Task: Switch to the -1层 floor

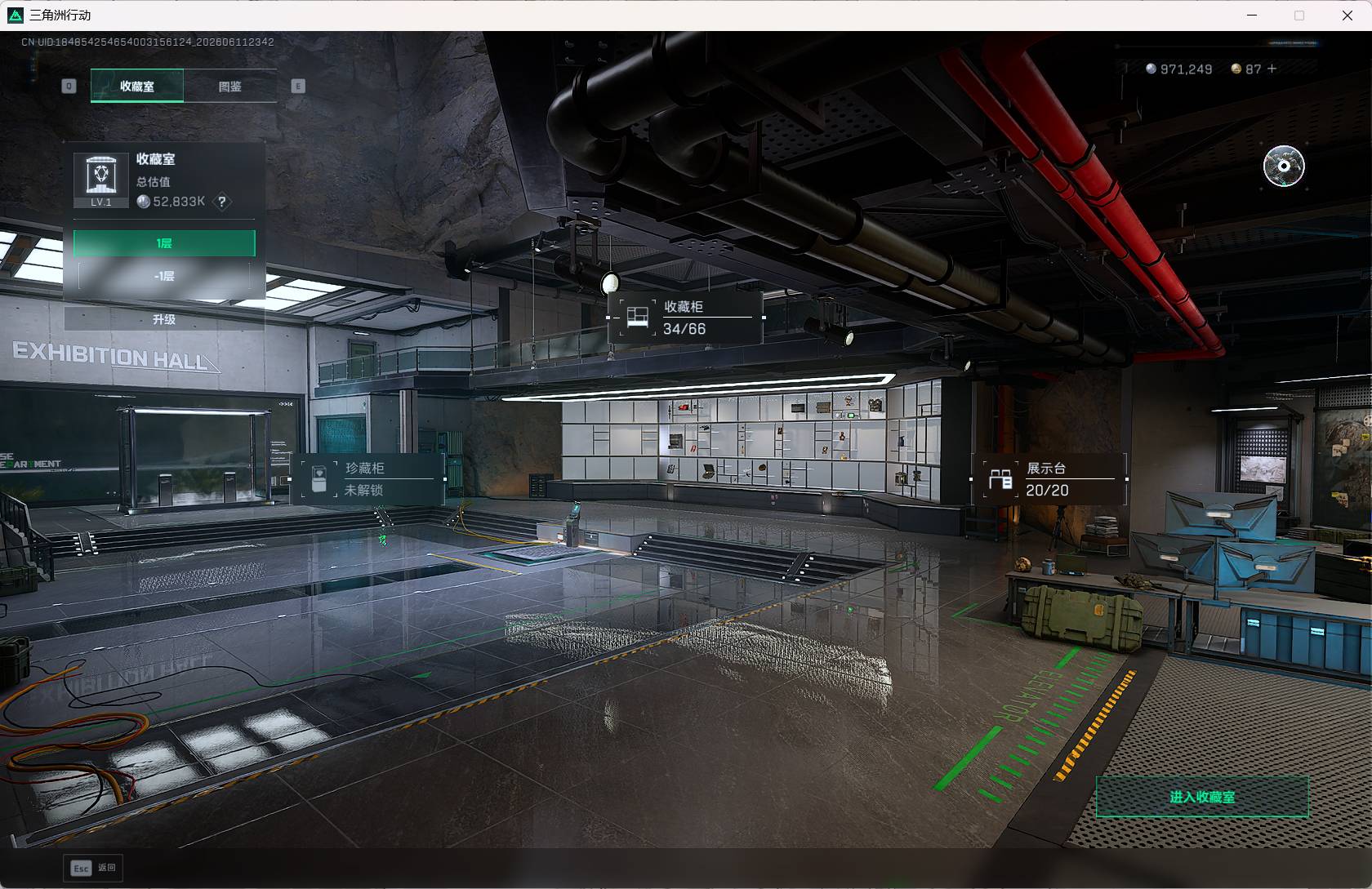Action: [x=164, y=277]
